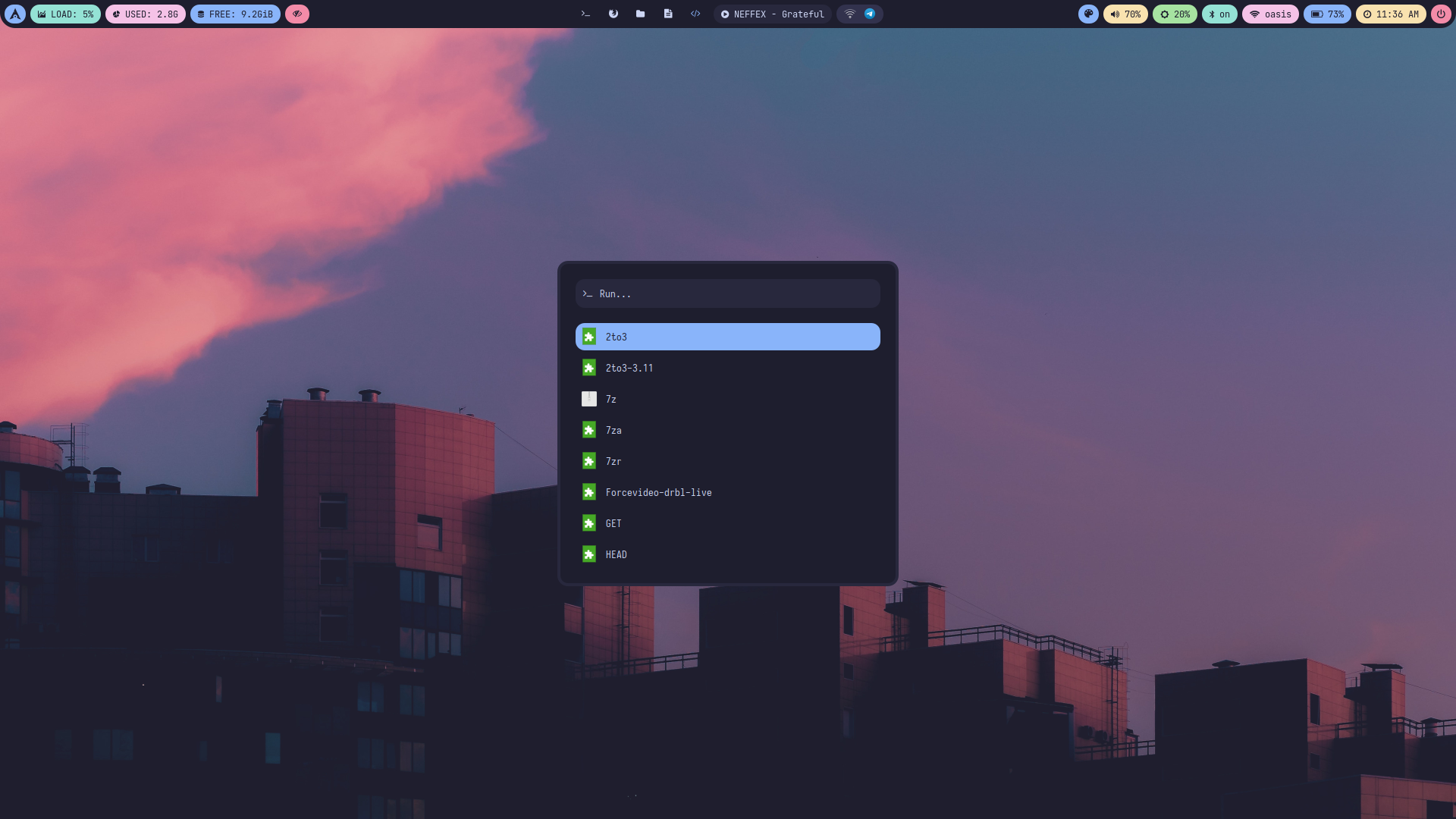The height and width of the screenshot is (819, 1456).
Task: Launch the Firefox browser icon
Action: coord(613,14)
